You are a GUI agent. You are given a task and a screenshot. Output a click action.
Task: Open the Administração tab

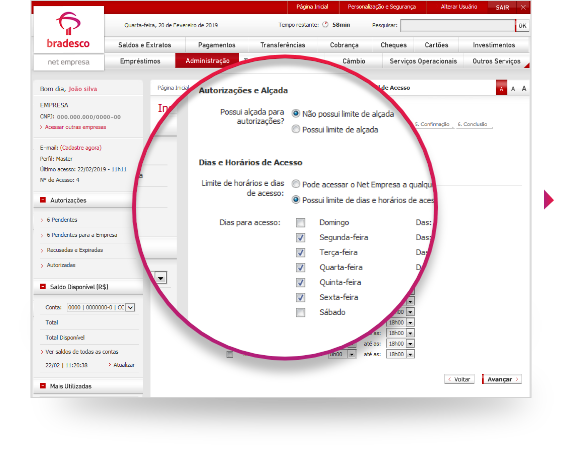coord(207,61)
